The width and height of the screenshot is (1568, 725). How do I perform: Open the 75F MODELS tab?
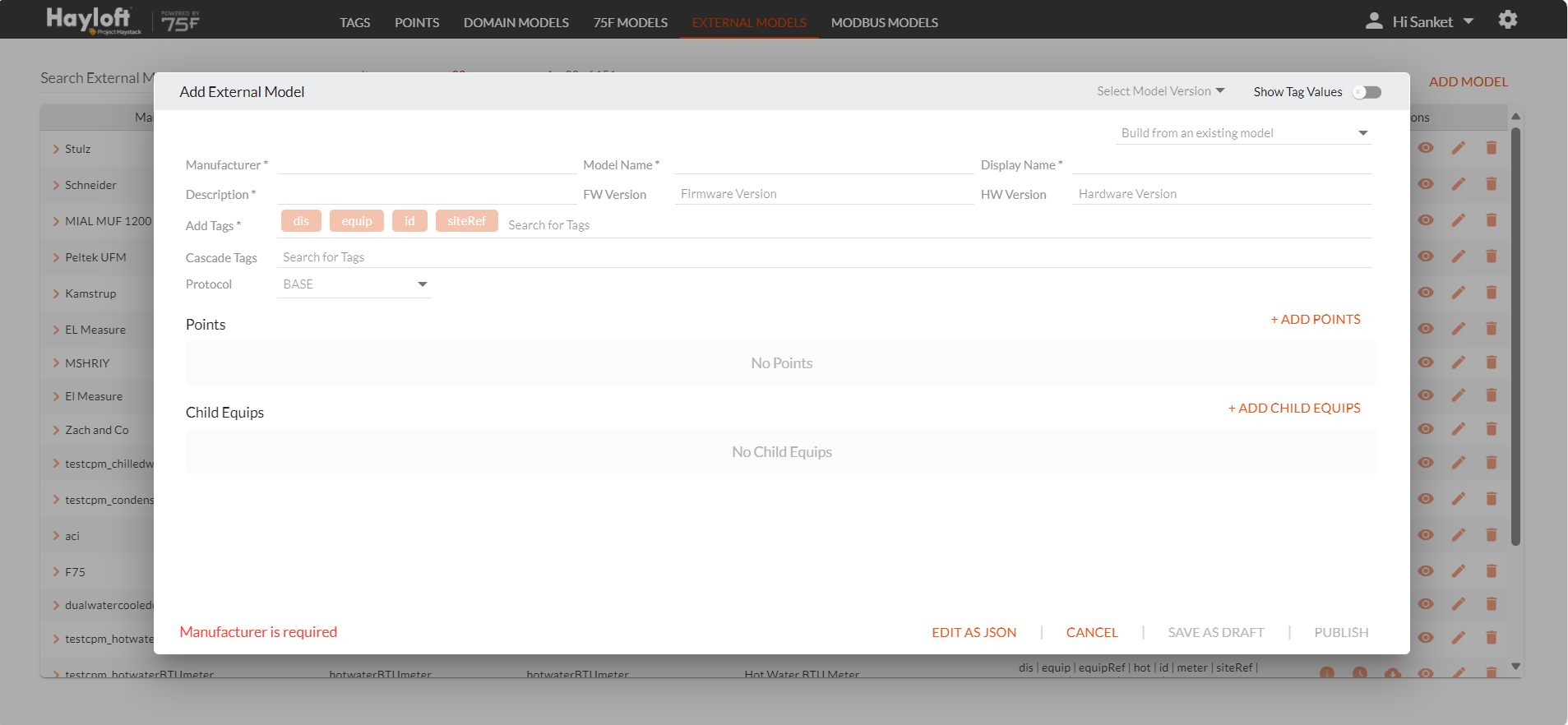pyautogui.click(x=631, y=22)
